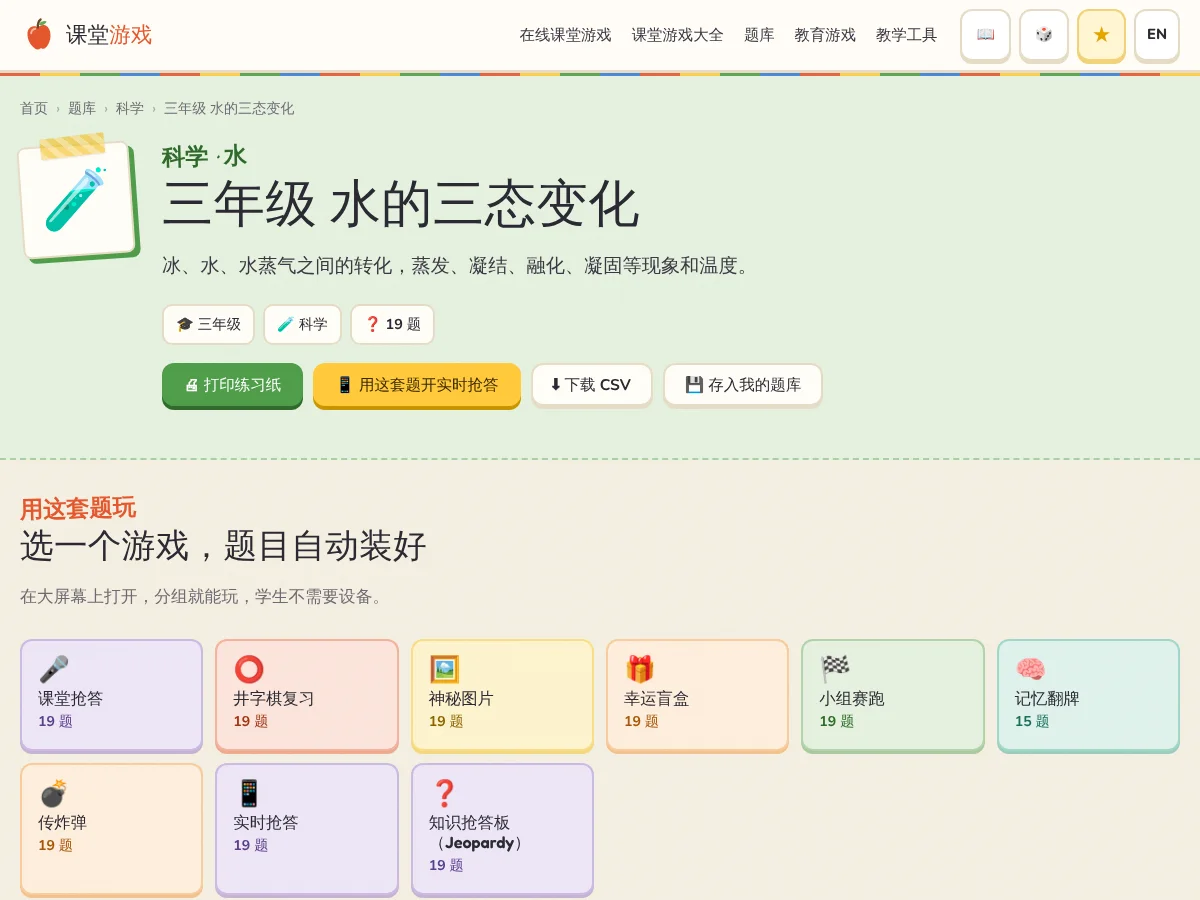
Task: Click the 三年级 水的三态变化 breadcrumb text
Action: pos(229,108)
